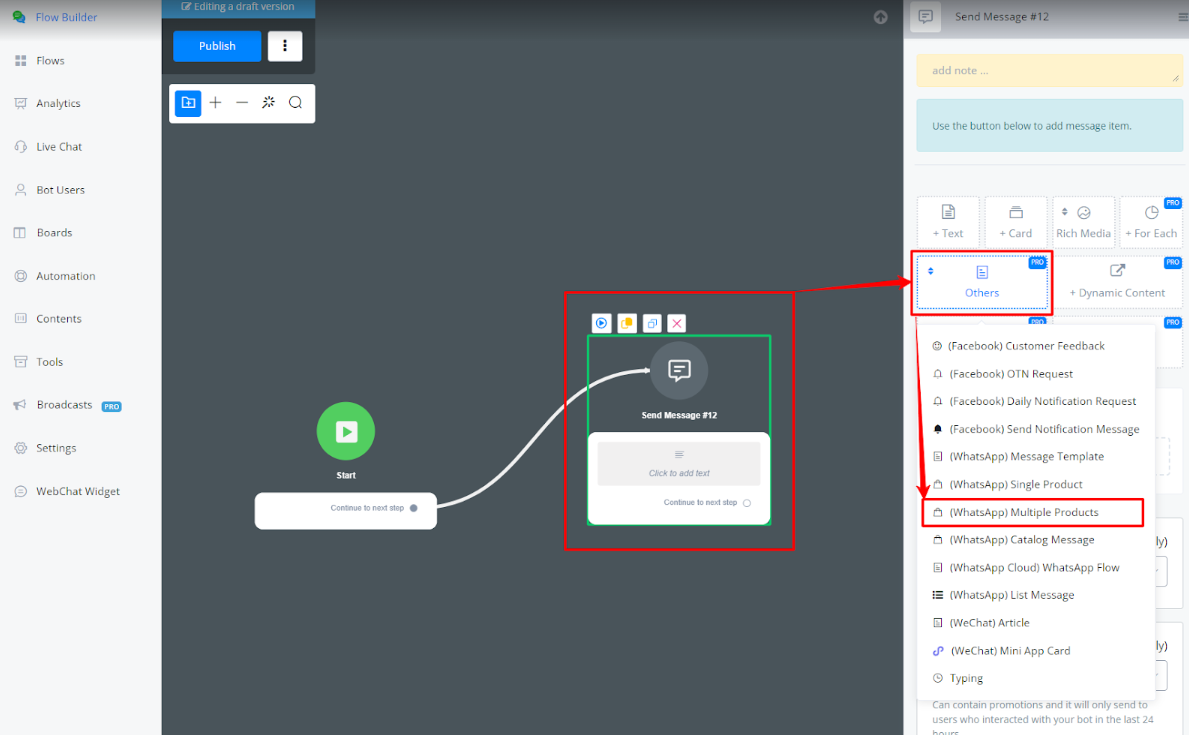Expand the Others message type dropdown

[x=981, y=282]
